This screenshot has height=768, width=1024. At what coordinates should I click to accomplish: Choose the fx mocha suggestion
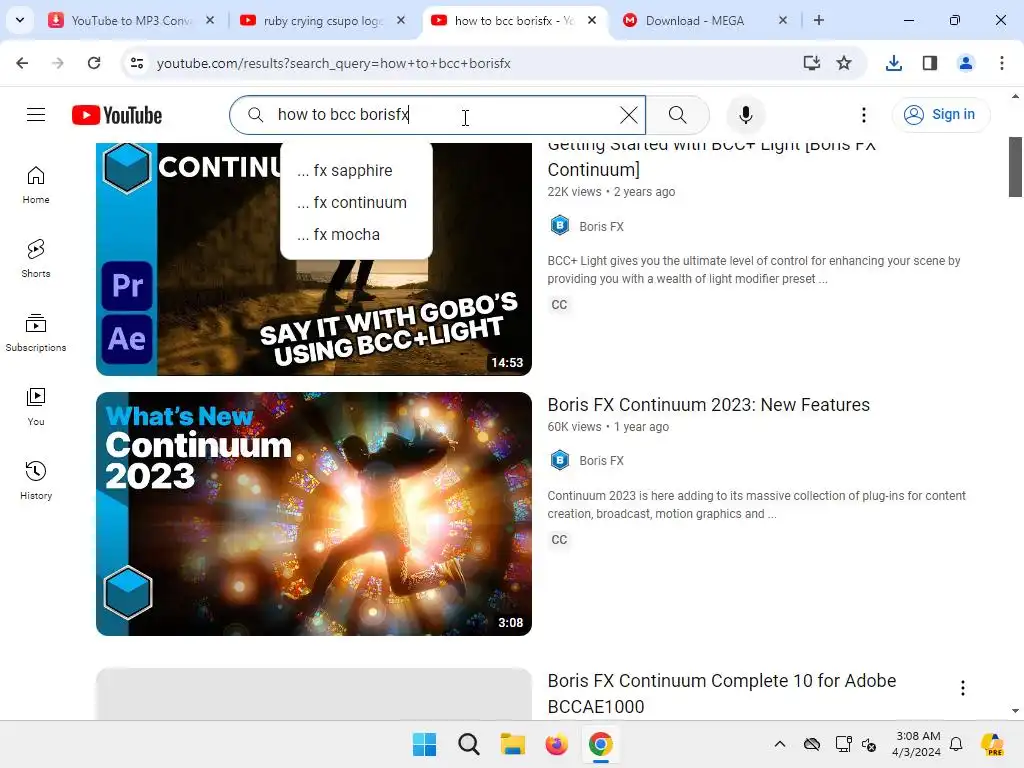(356, 234)
